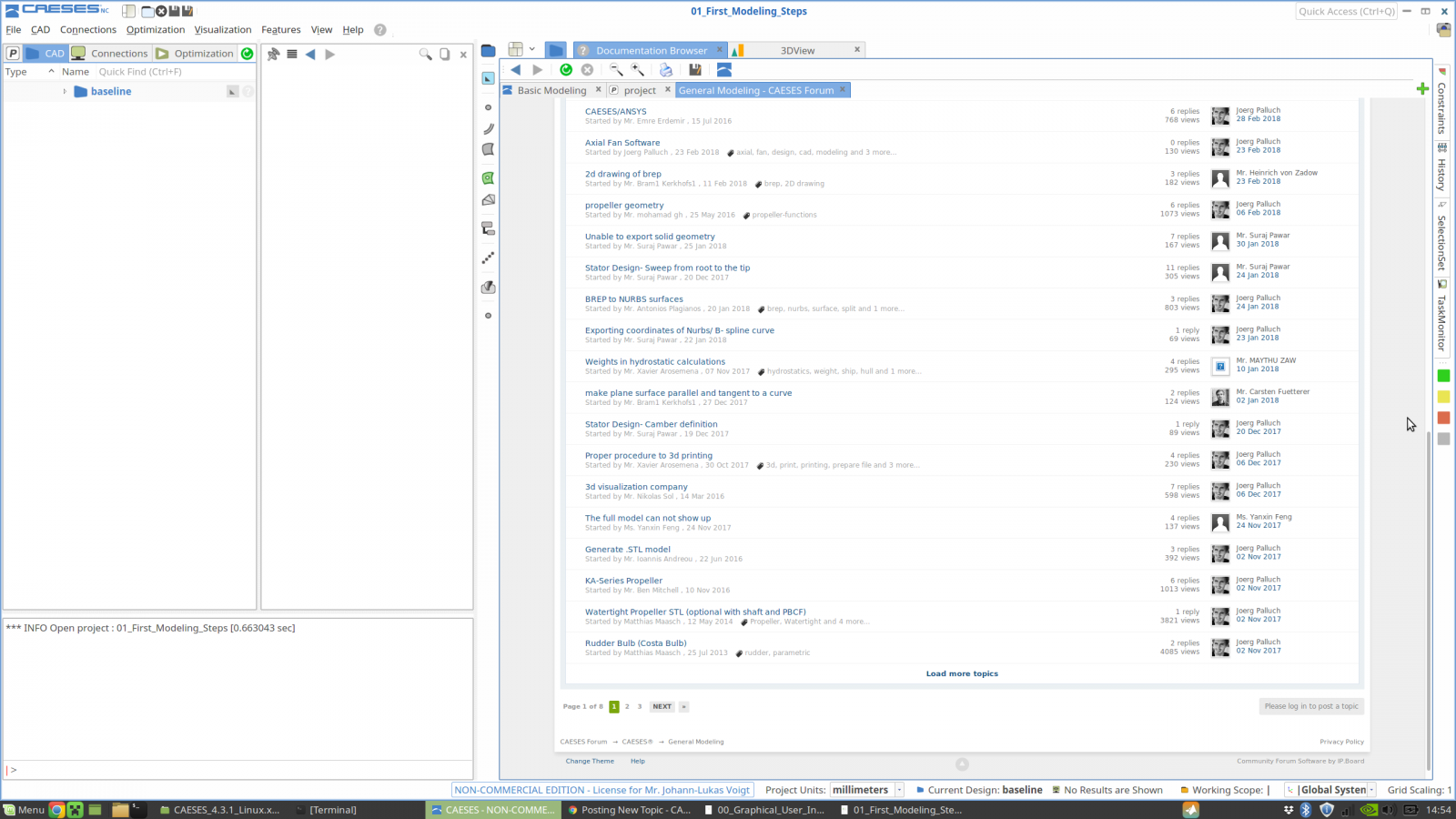Open the File menu

[14, 30]
